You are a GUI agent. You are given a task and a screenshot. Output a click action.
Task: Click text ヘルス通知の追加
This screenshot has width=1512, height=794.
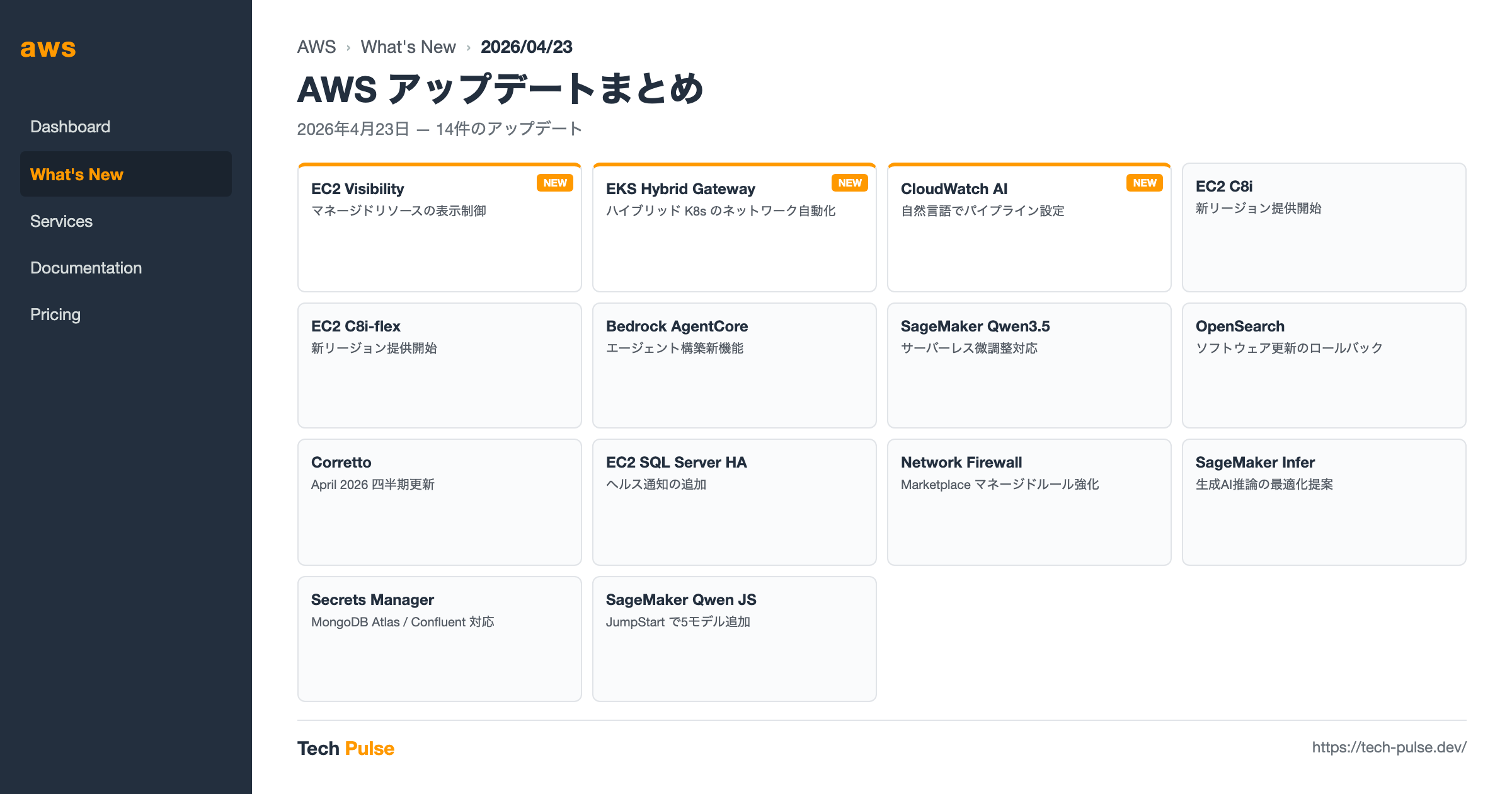(656, 484)
